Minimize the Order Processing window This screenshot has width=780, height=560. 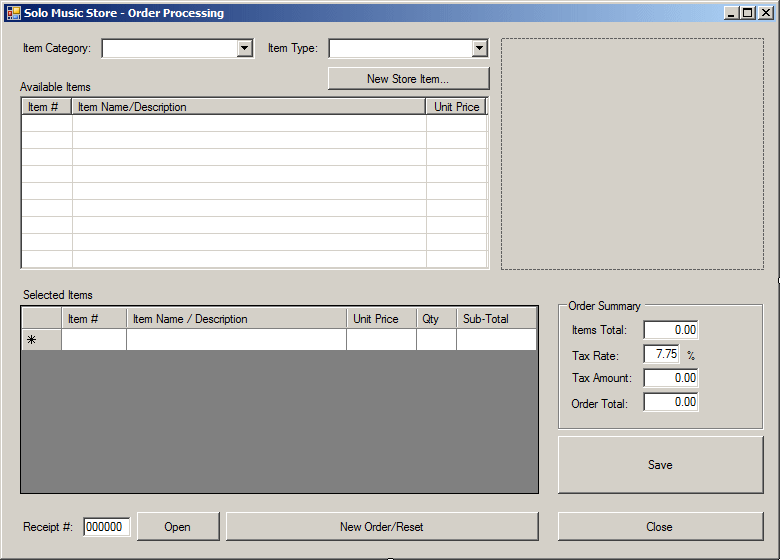click(x=731, y=13)
